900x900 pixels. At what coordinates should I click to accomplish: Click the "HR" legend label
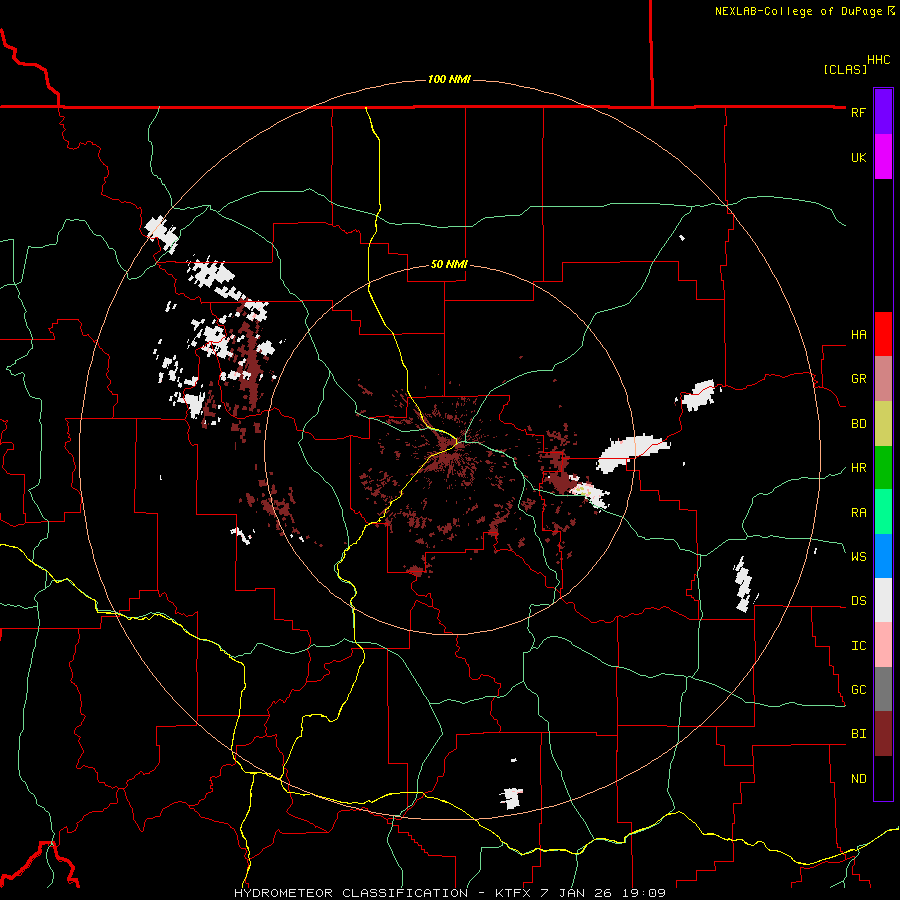858,468
